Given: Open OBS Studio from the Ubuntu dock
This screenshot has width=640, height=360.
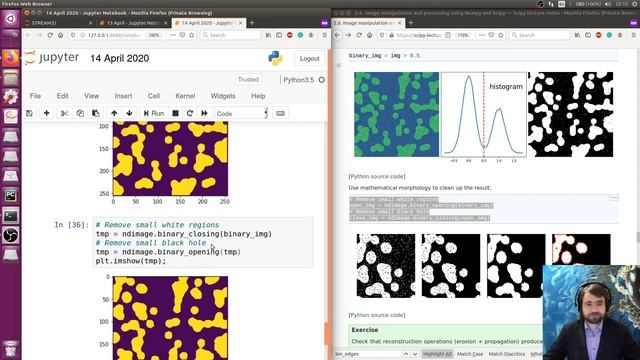Looking at the screenshot, I should tap(11, 235).
